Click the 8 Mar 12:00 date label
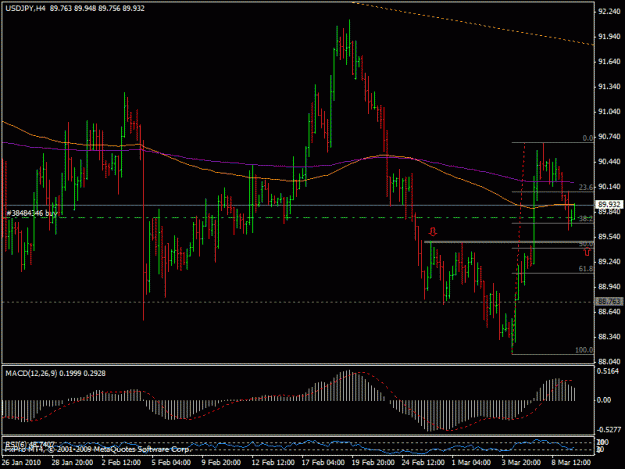Screen dimensions: 625x469 click(x=571, y=462)
